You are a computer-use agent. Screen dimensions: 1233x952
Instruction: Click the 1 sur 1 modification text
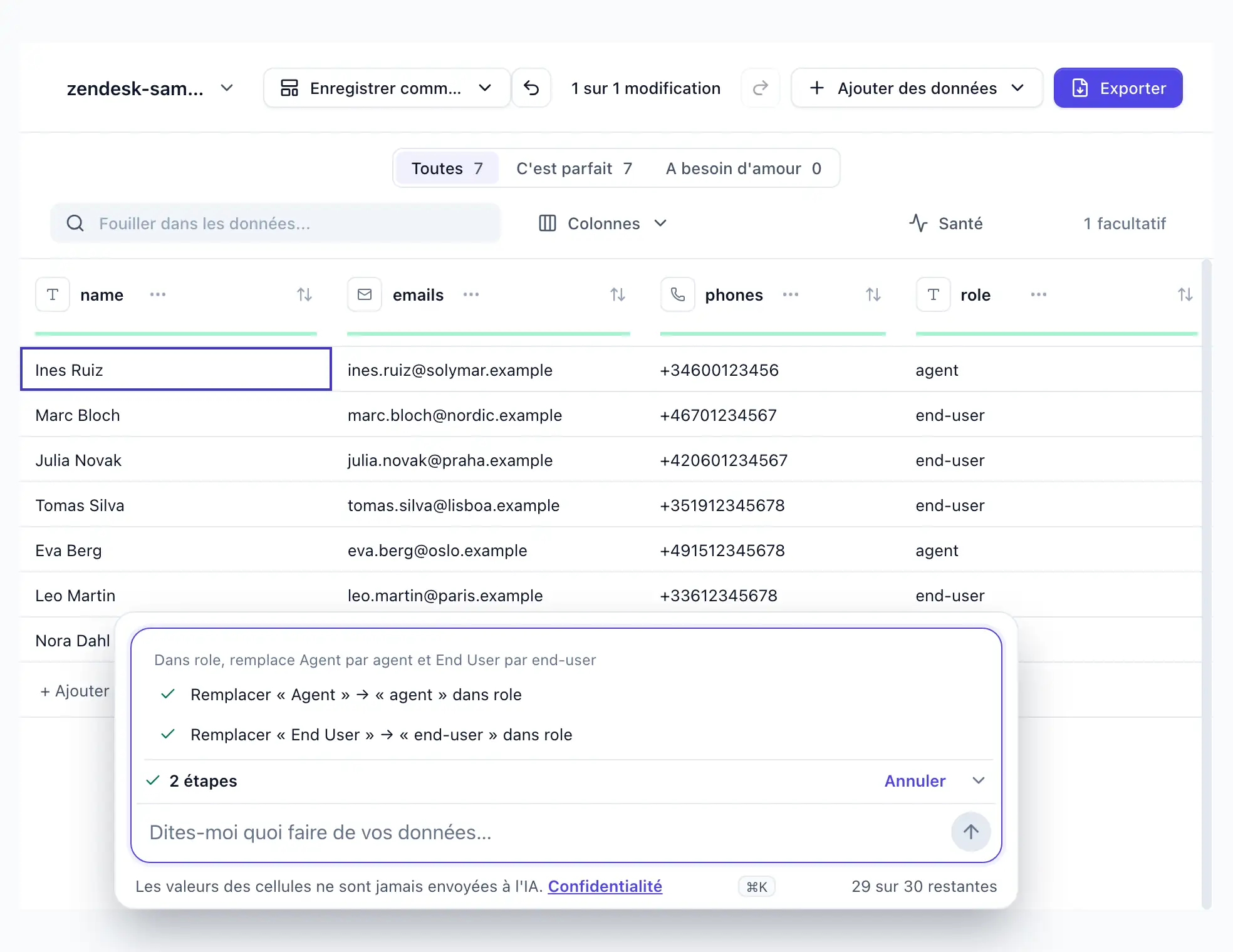(646, 88)
